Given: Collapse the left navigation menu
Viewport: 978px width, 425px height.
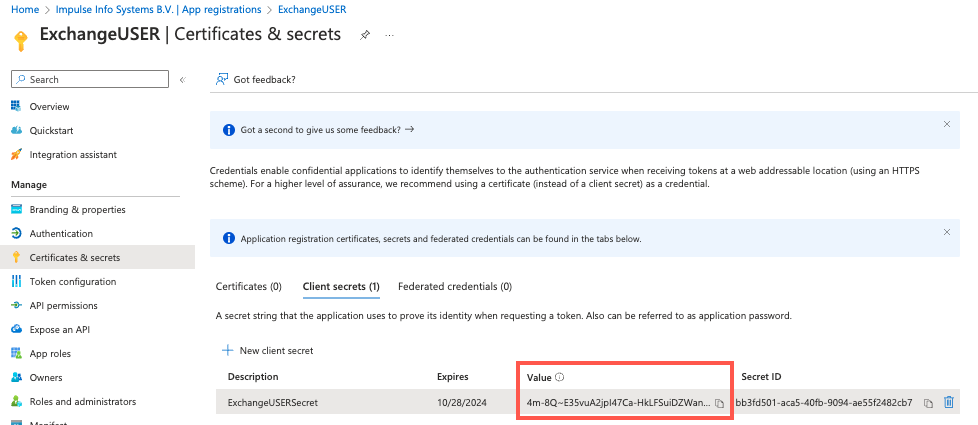Looking at the screenshot, I should pos(183,80).
